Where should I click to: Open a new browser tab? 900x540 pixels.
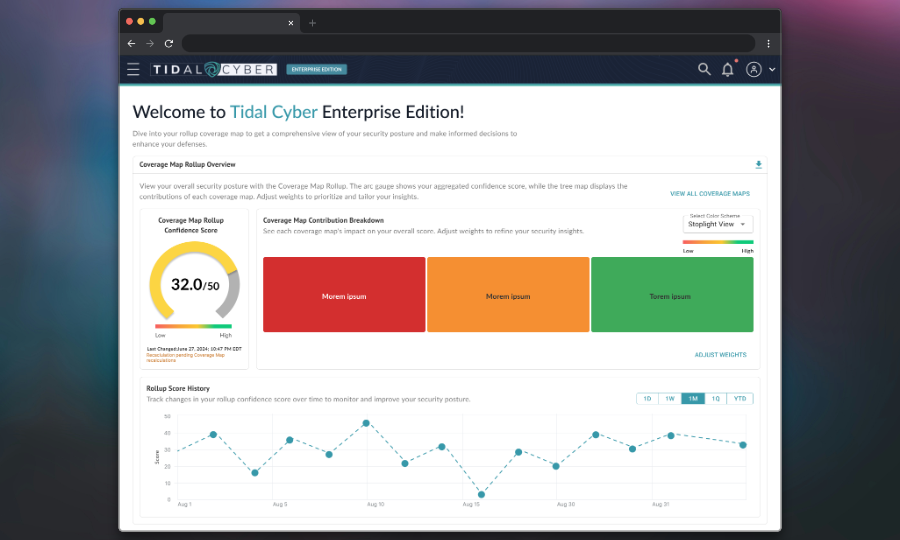tap(312, 23)
